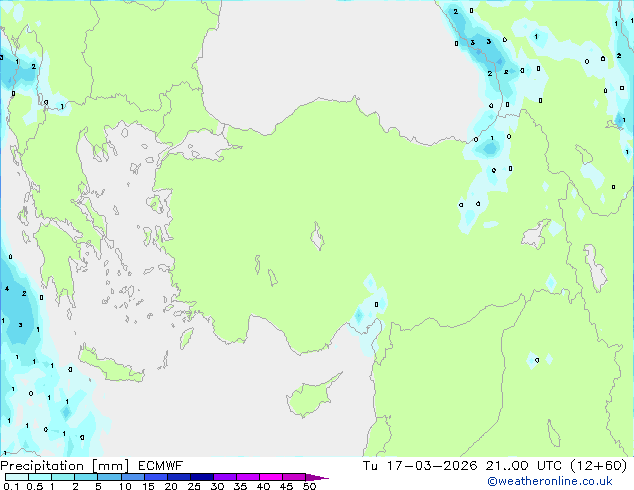Select the ECMWF model label
The height and width of the screenshot is (490, 634).
pyautogui.click(x=160, y=466)
